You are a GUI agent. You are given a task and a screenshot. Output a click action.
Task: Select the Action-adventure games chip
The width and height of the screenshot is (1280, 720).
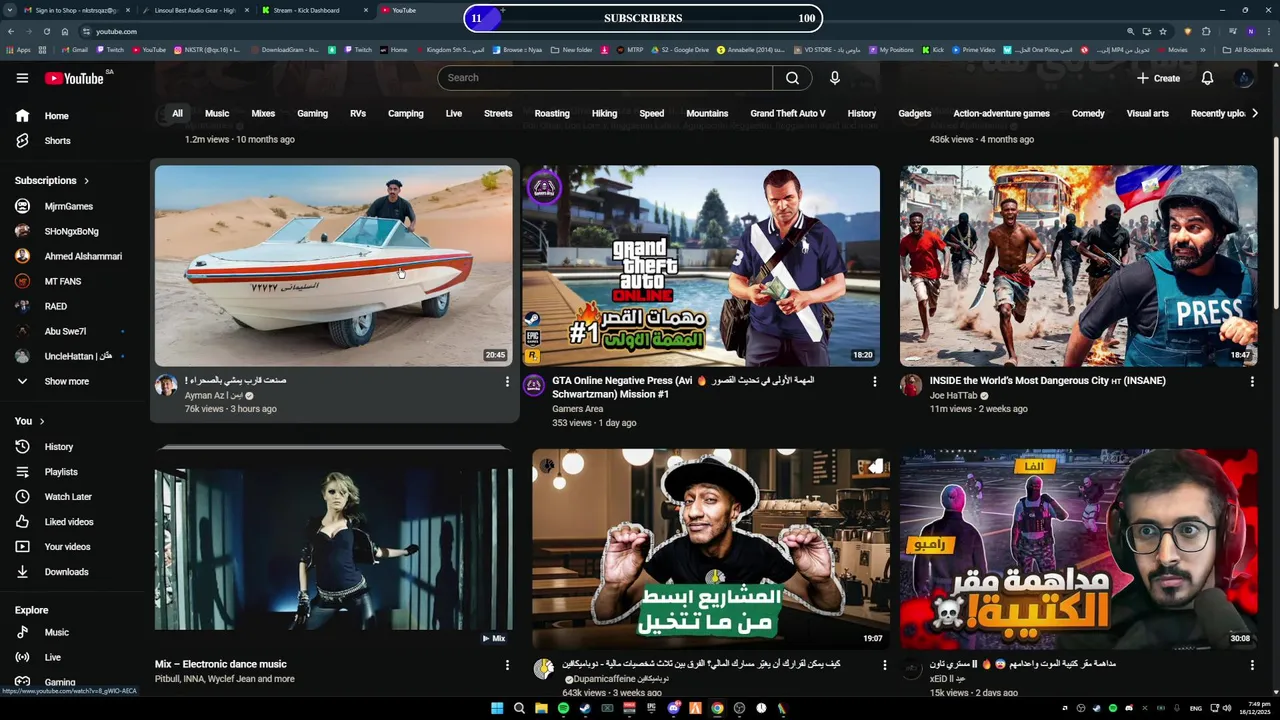click(x=1001, y=114)
